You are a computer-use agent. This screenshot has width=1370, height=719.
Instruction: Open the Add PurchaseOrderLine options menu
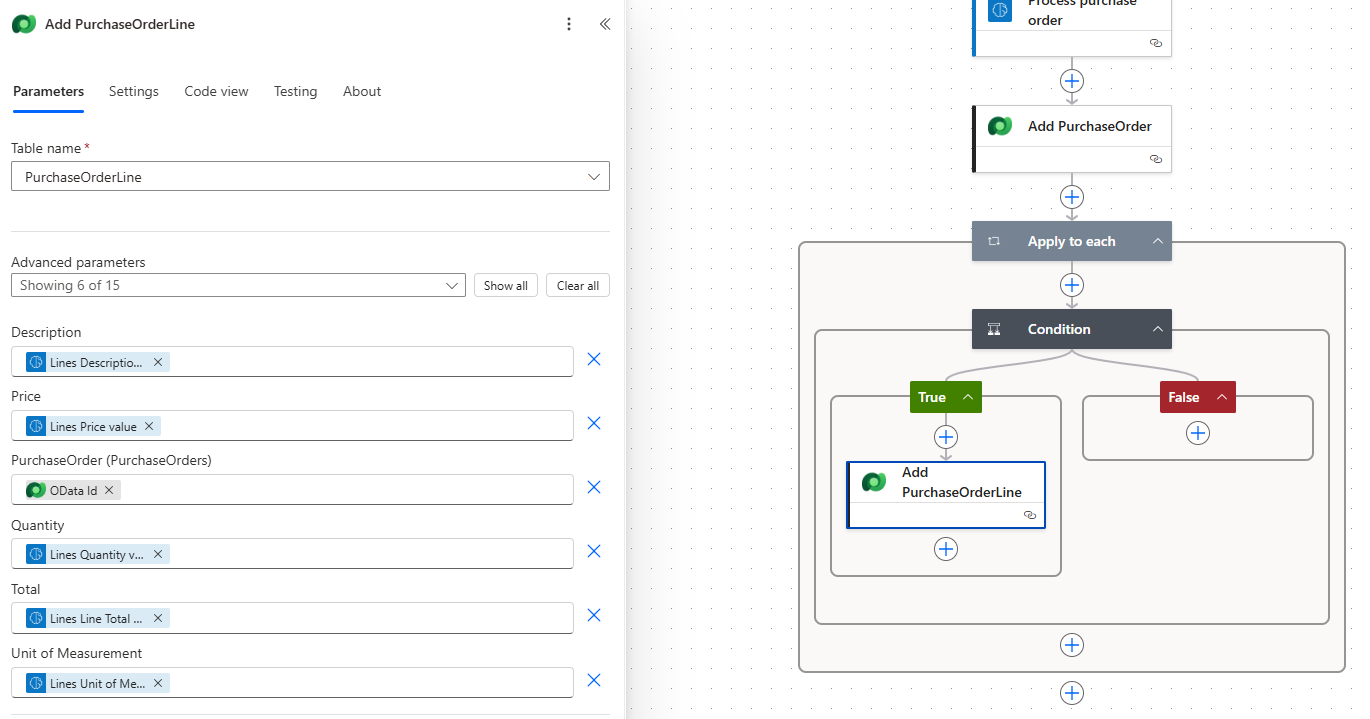pyautogui.click(x=569, y=24)
